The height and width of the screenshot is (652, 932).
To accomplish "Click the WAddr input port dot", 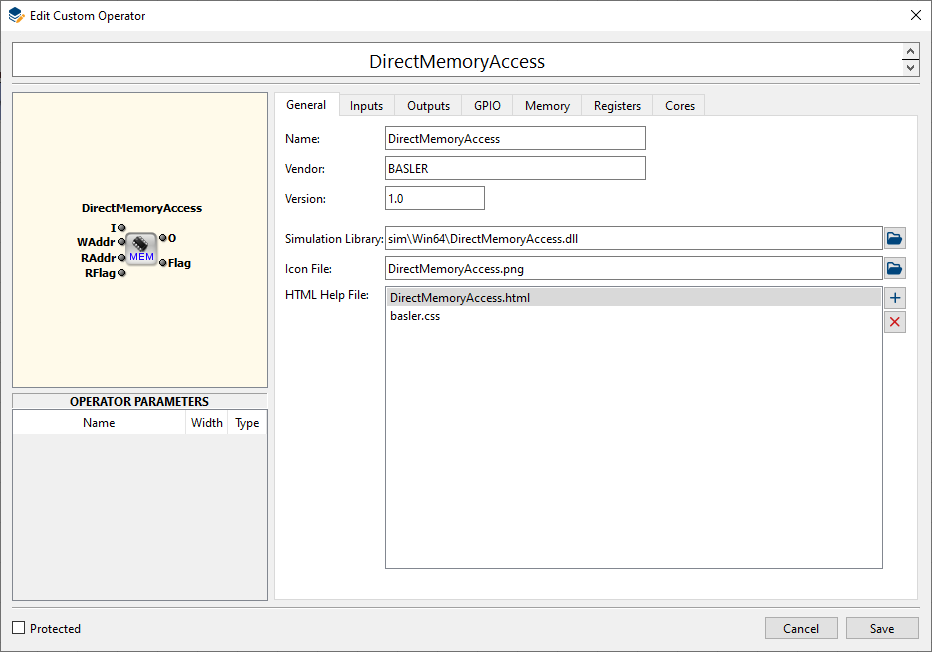I will coord(121,242).
